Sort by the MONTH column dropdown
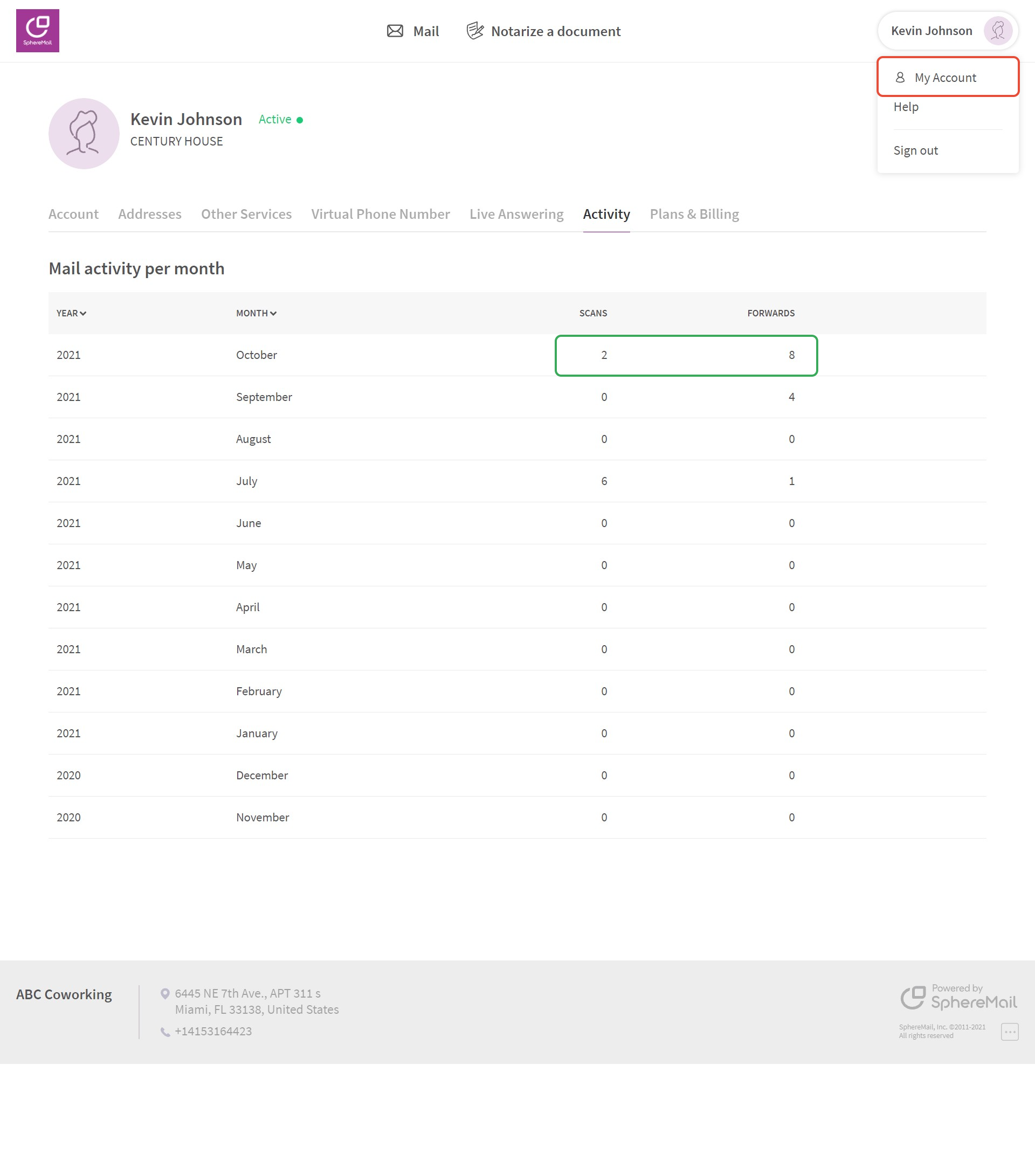 [256, 313]
